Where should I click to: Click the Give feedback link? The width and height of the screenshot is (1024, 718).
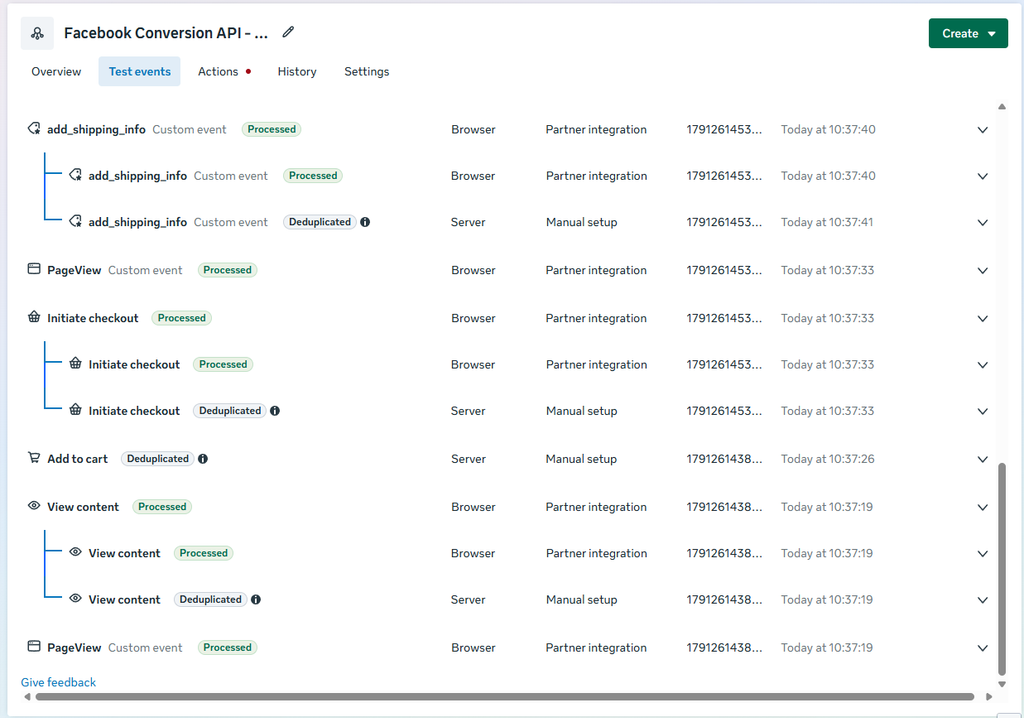58,682
